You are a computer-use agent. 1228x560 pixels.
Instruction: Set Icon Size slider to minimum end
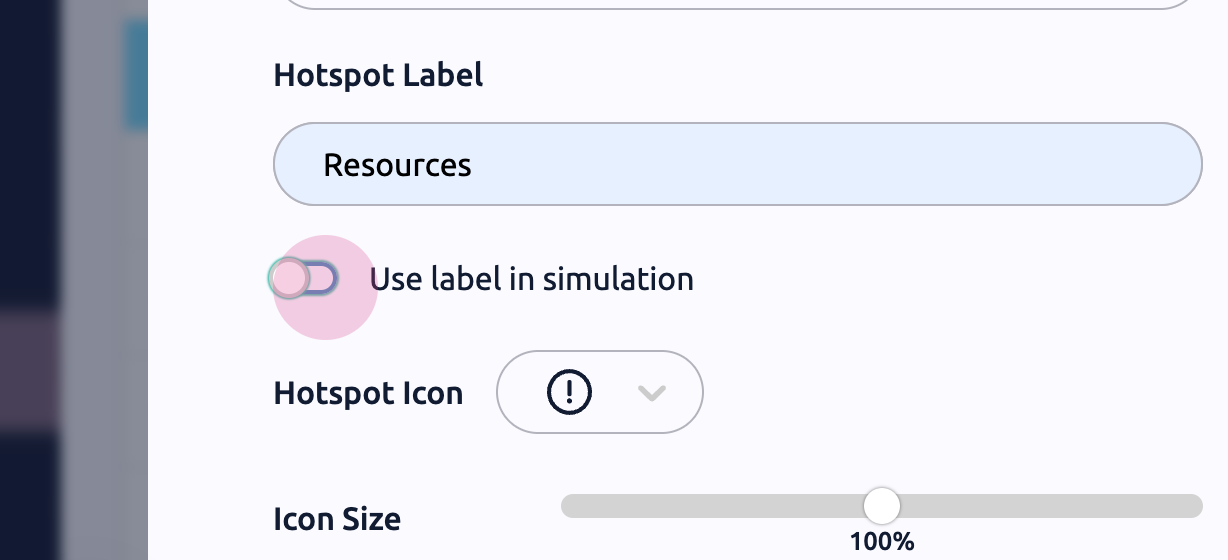point(566,506)
